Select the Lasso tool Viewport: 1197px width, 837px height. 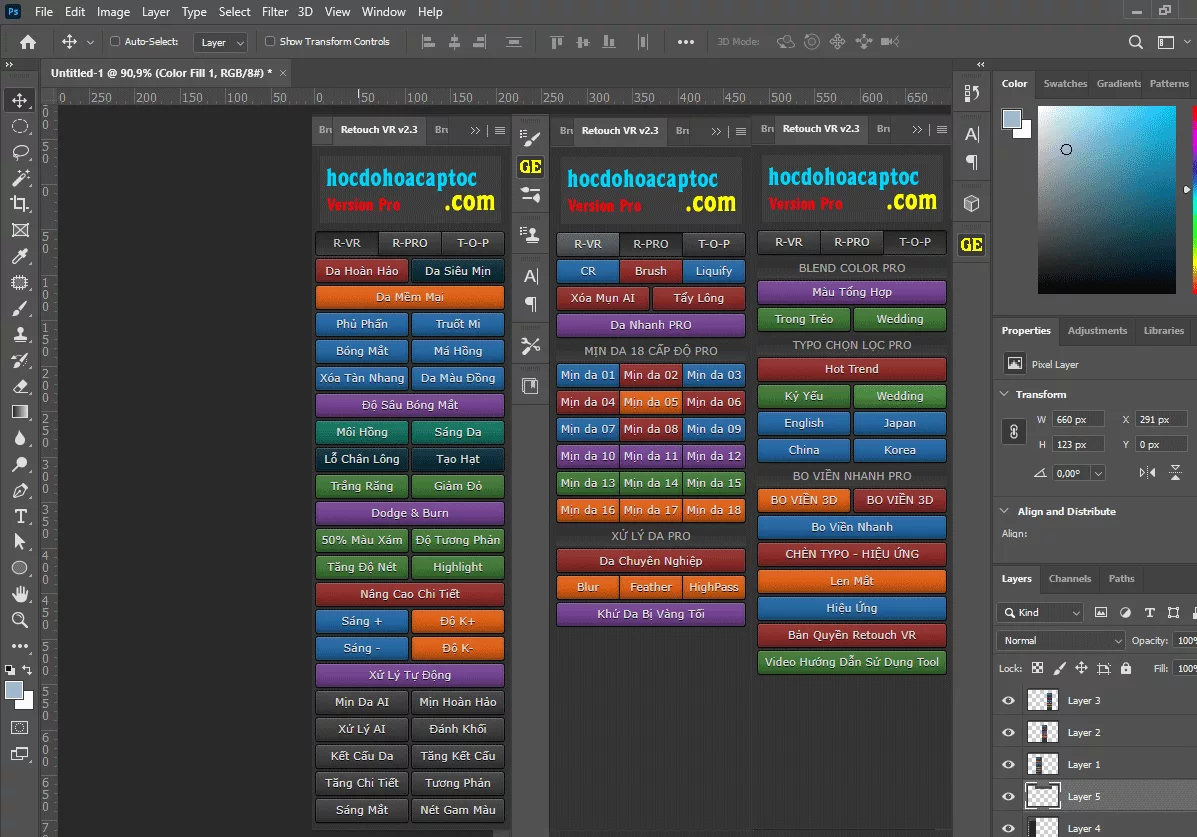coord(20,152)
